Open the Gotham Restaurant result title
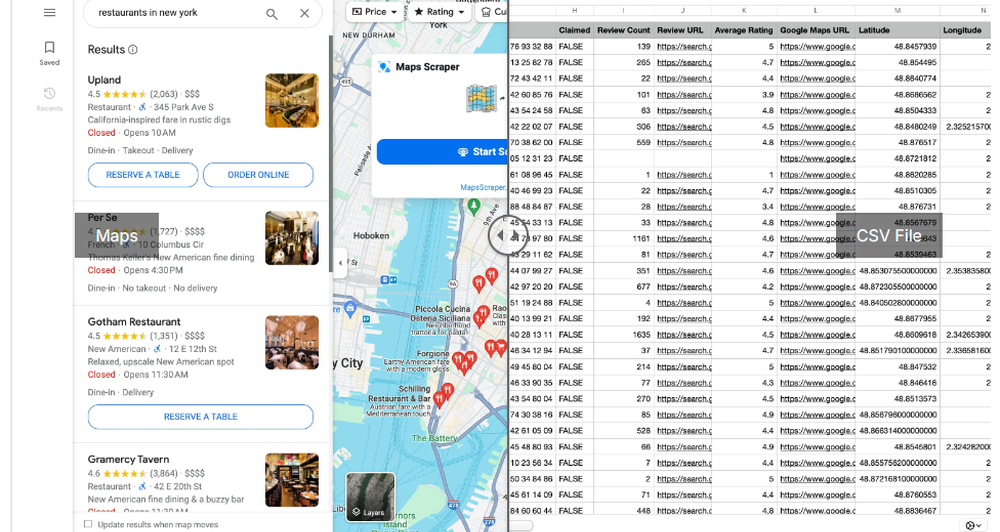 tap(134, 321)
